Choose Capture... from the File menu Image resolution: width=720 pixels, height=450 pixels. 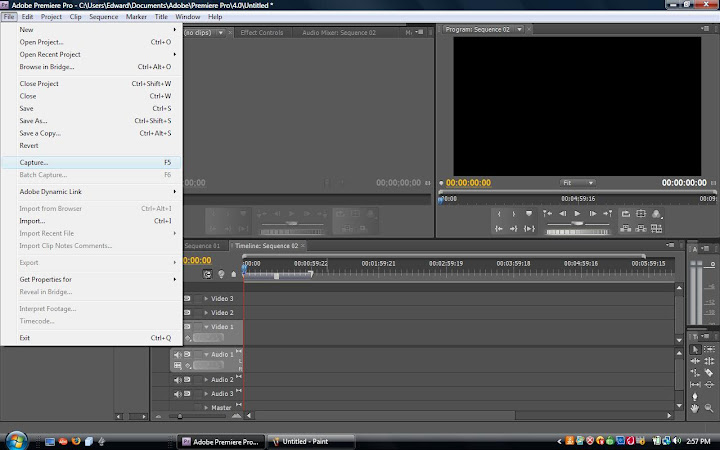pos(34,161)
